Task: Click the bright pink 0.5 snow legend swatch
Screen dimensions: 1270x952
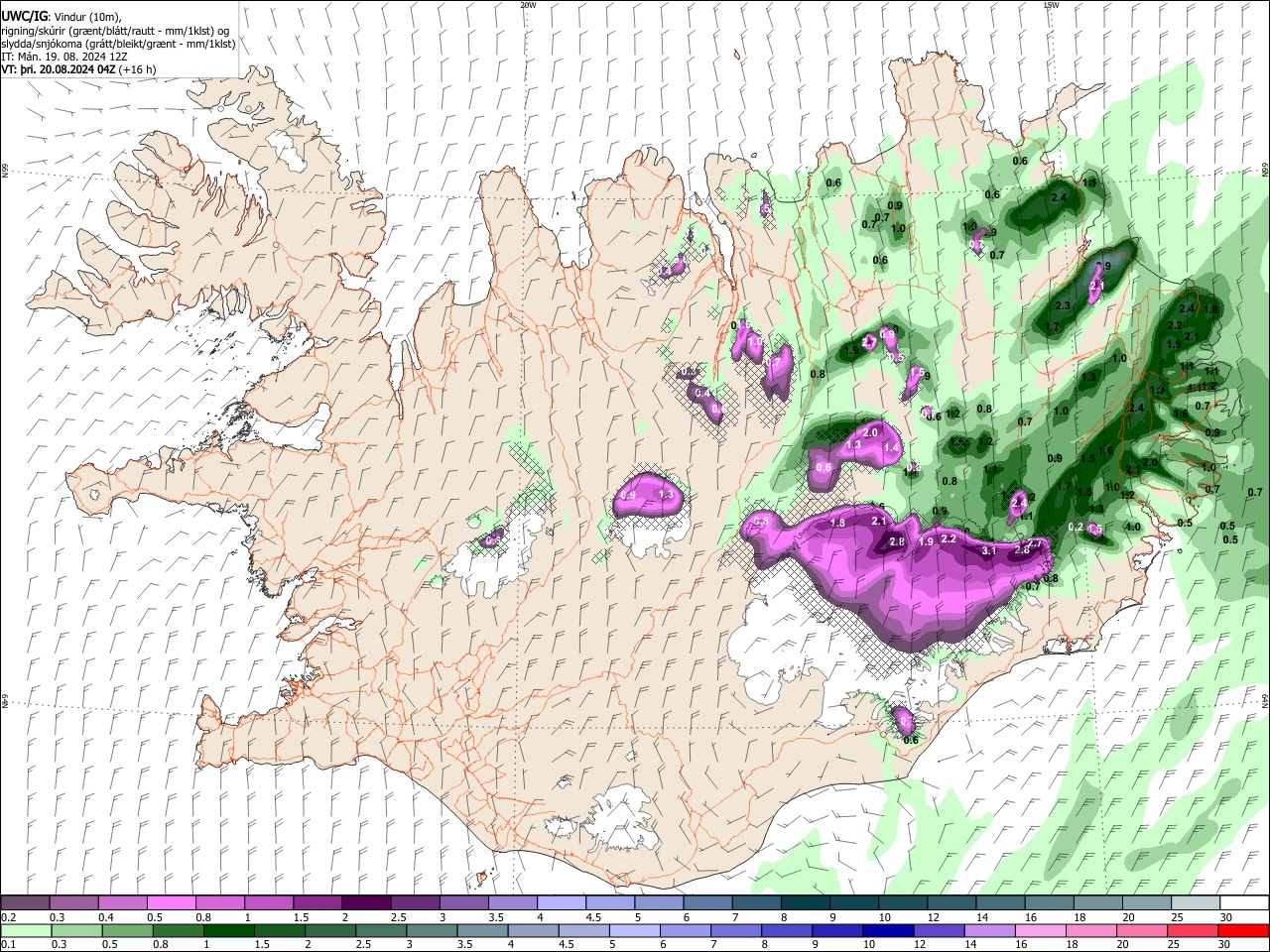Action: click(x=171, y=902)
